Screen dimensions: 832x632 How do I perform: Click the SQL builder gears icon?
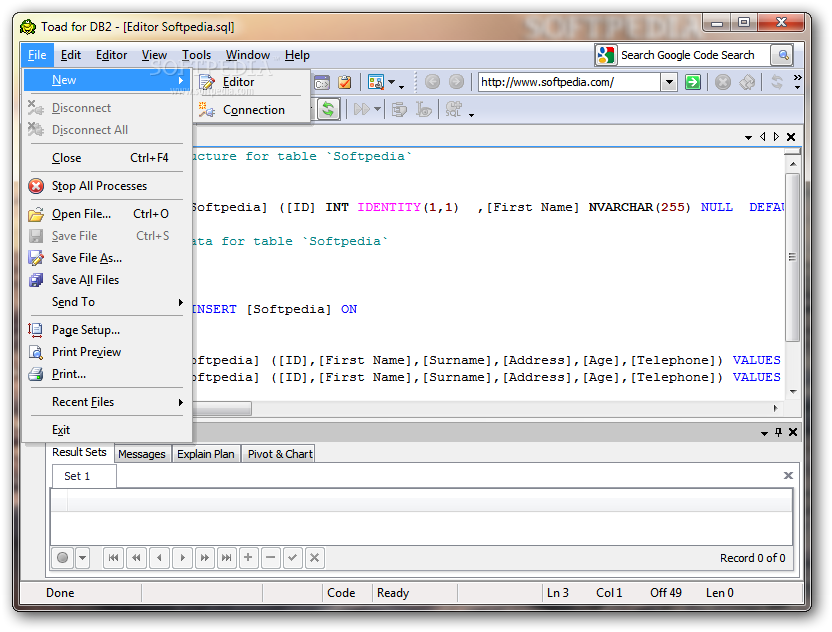pyautogui.click(x=454, y=109)
